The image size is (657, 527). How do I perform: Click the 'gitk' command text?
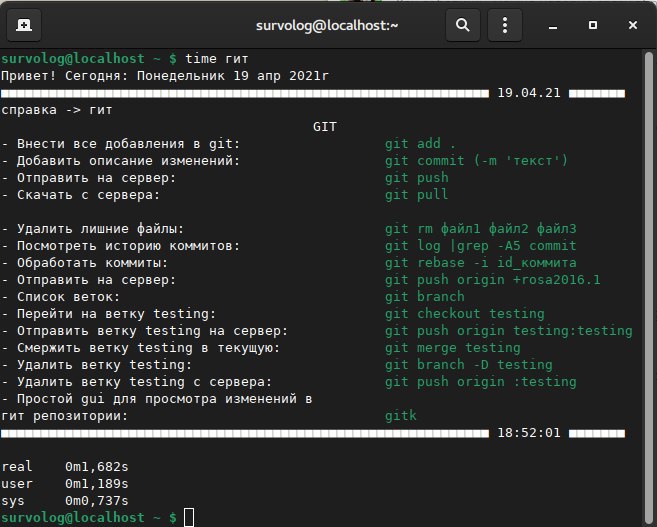[x=401, y=416]
